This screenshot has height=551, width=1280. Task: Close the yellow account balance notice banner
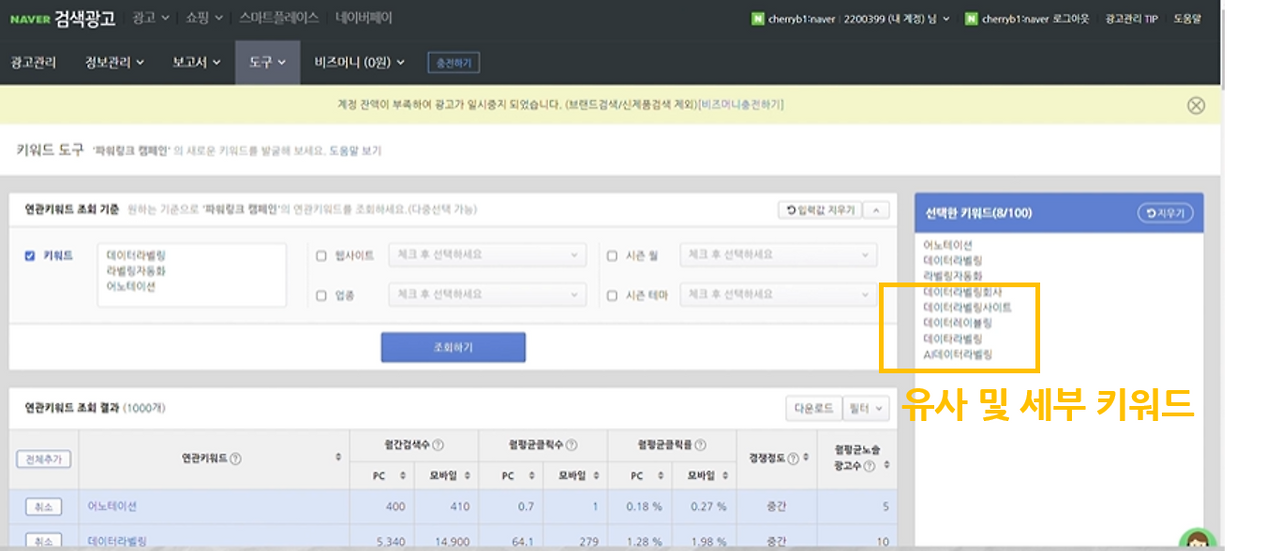click(x=1196, y=106)
